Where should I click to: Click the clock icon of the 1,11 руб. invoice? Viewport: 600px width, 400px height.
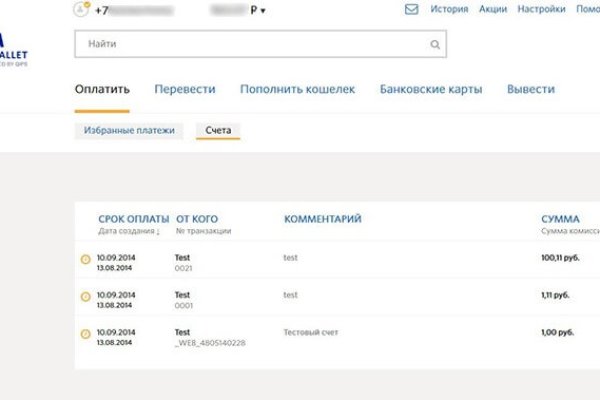pyautogui.click(x=85, y=298)
